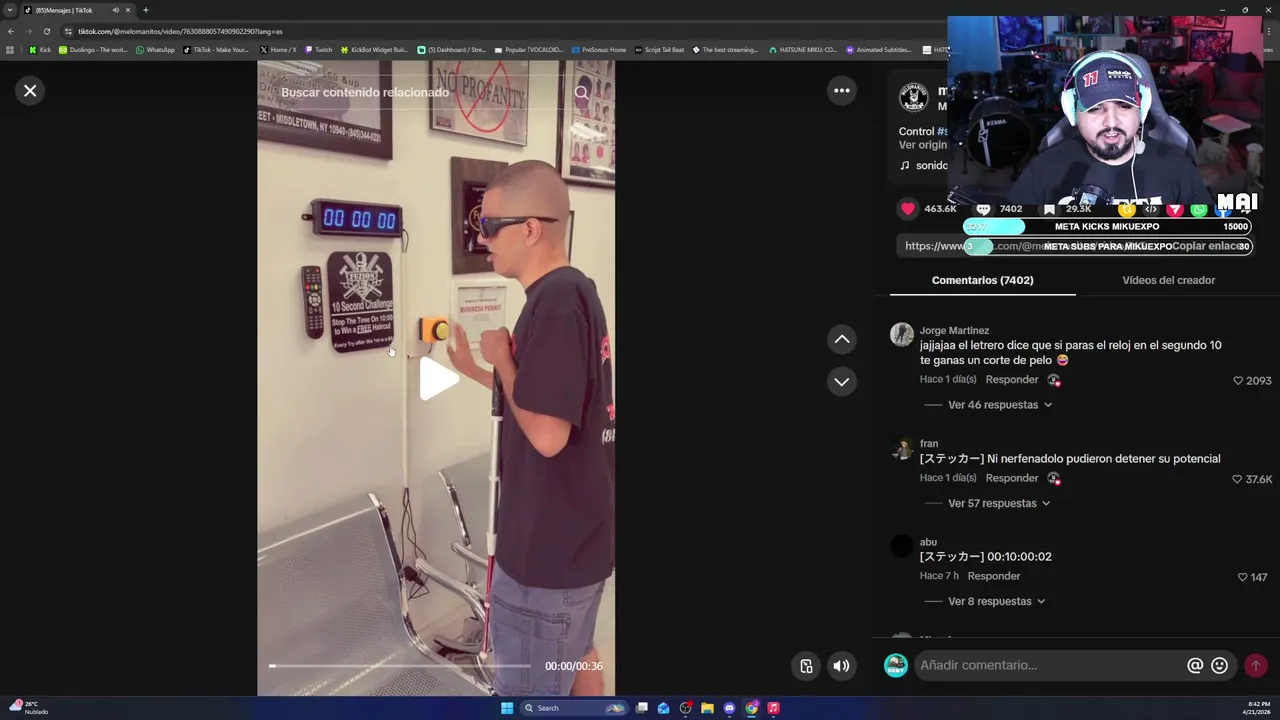Like the video with heart icon

pyautogui.click(x=908, y=209)
